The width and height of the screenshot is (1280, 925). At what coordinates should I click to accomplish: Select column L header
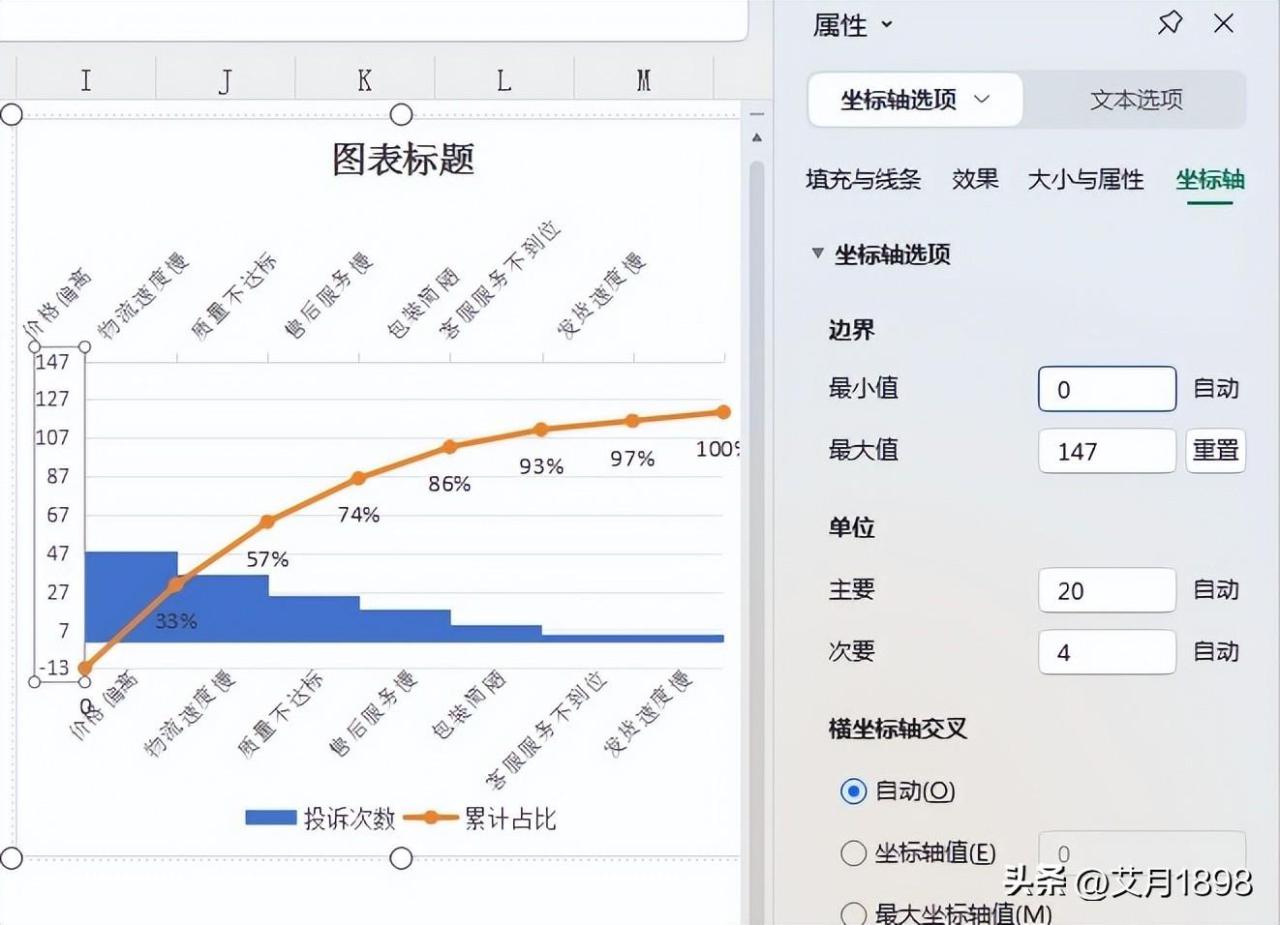pos(504,79)
